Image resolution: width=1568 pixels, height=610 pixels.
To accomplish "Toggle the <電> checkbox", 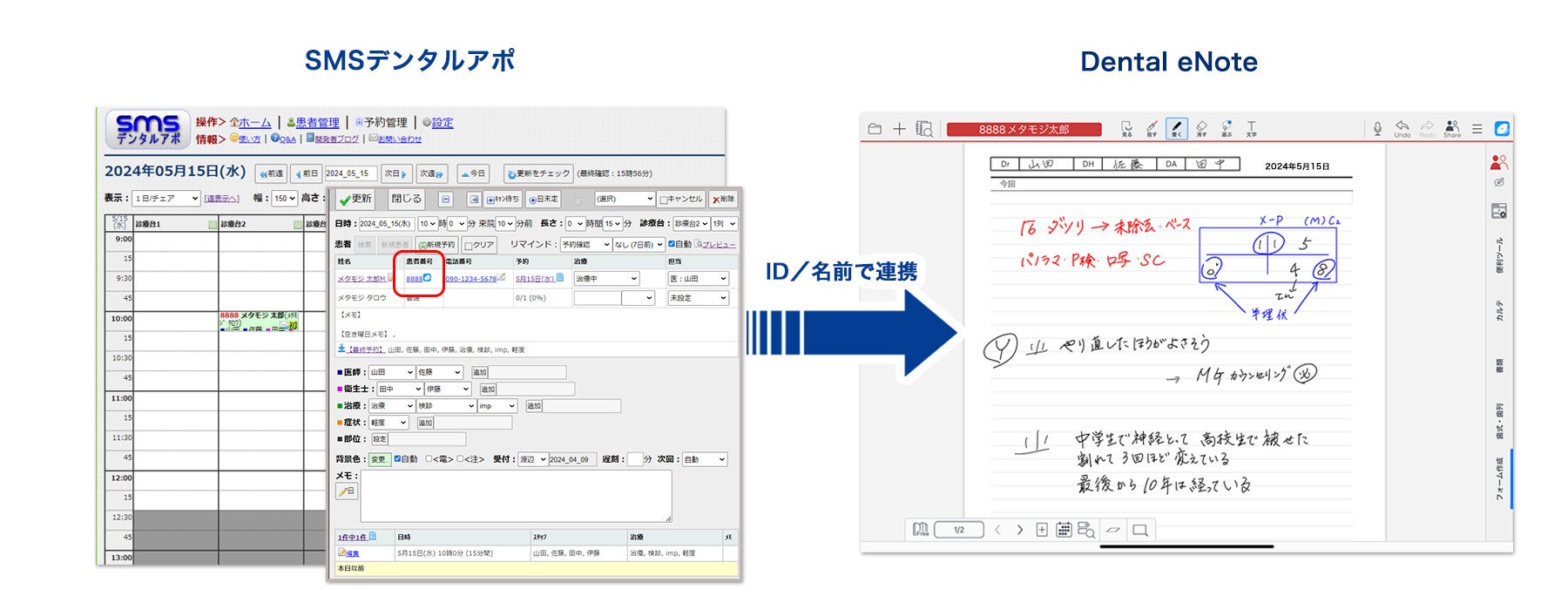I will coord(429,458).
